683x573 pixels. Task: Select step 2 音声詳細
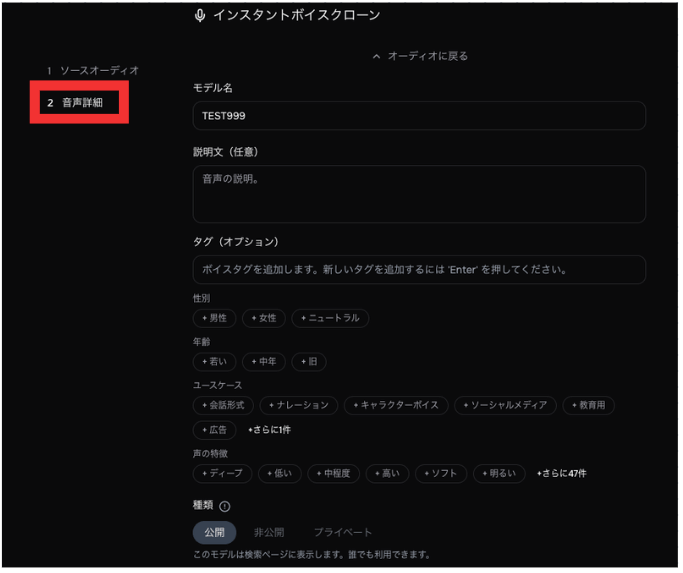pos(80,103)
